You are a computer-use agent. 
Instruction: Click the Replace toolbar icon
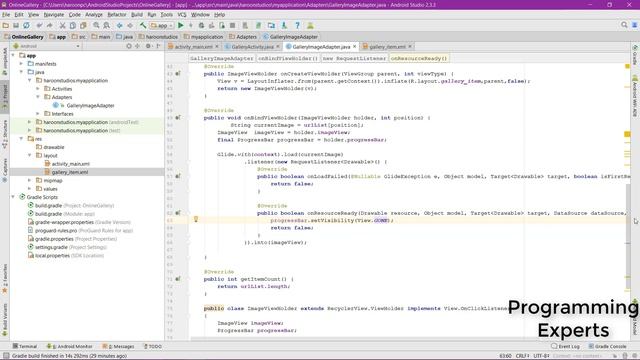[x=107, y=25]
